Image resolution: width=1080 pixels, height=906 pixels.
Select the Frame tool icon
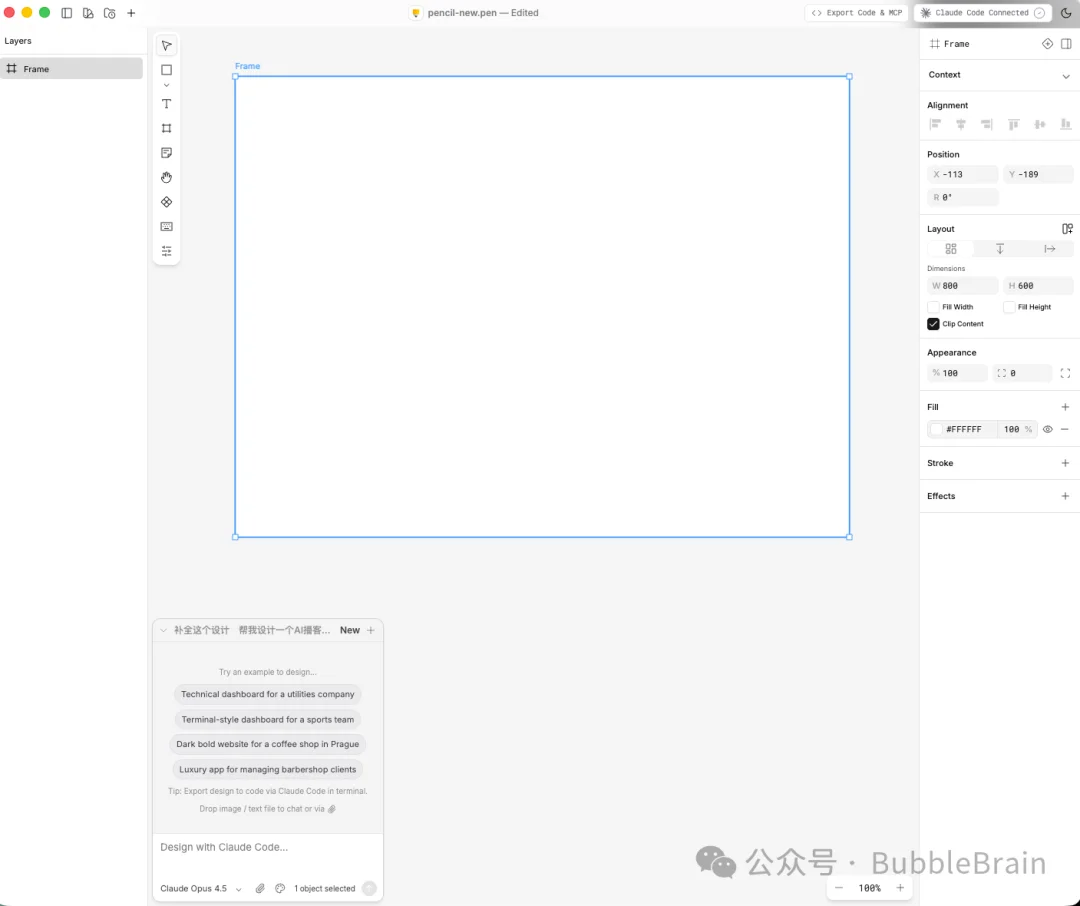pos(167,128)
